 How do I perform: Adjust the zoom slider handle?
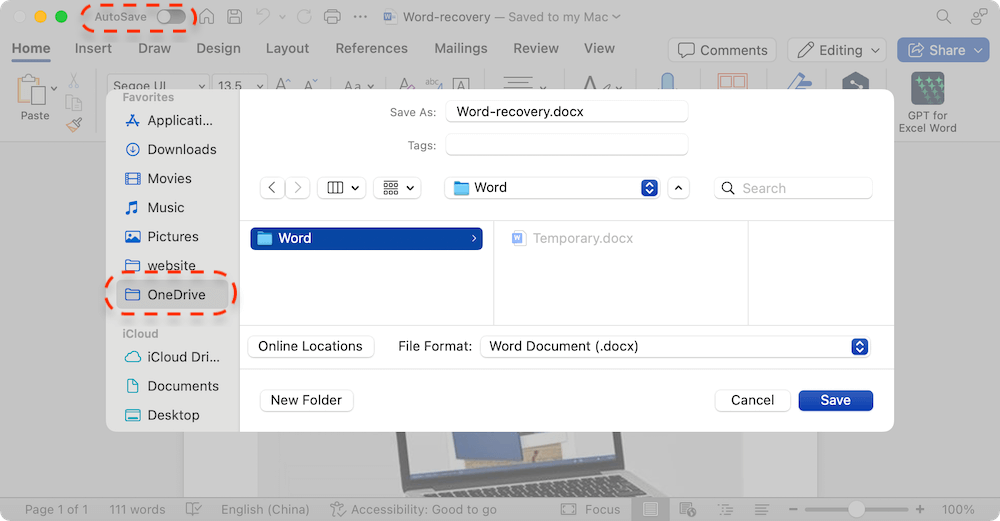tap(856, 509)
